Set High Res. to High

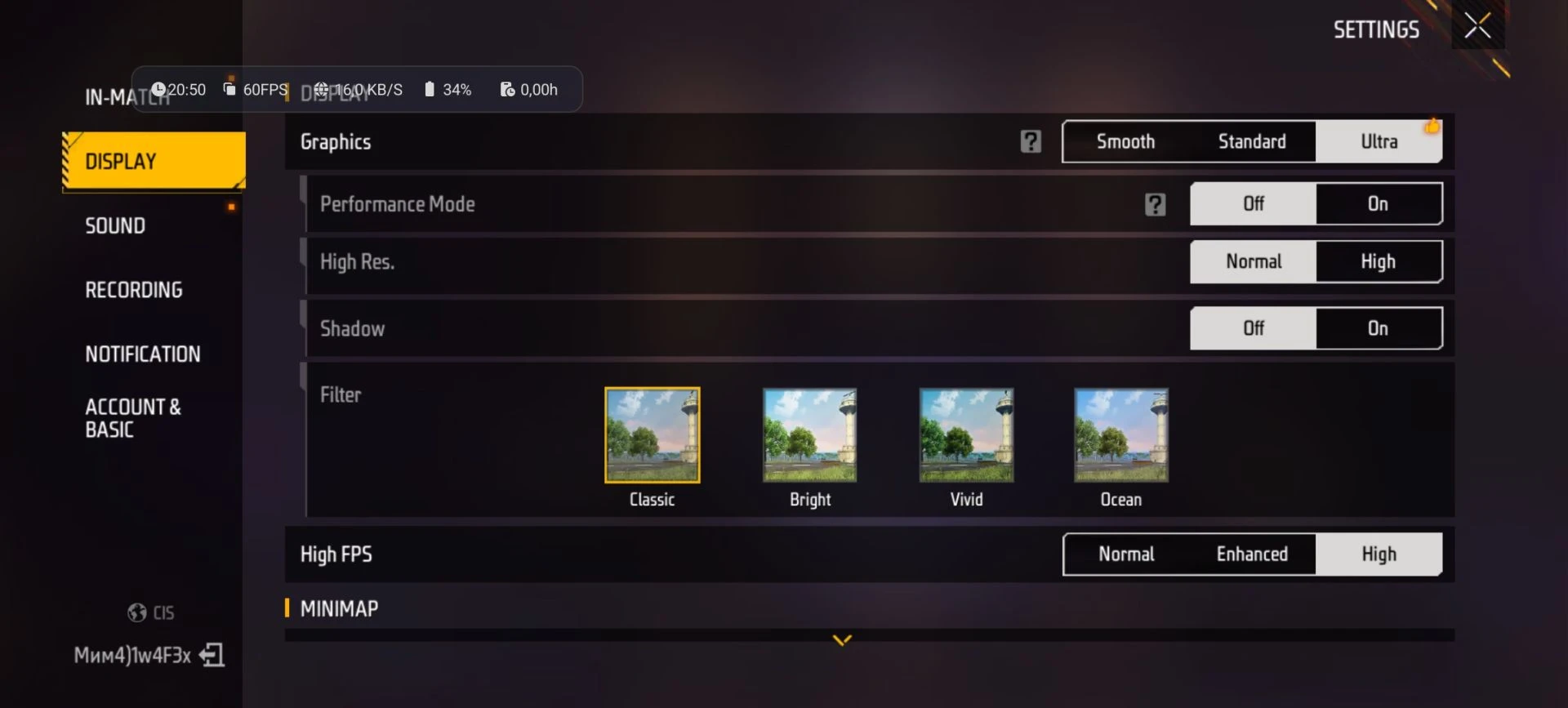1378,262
